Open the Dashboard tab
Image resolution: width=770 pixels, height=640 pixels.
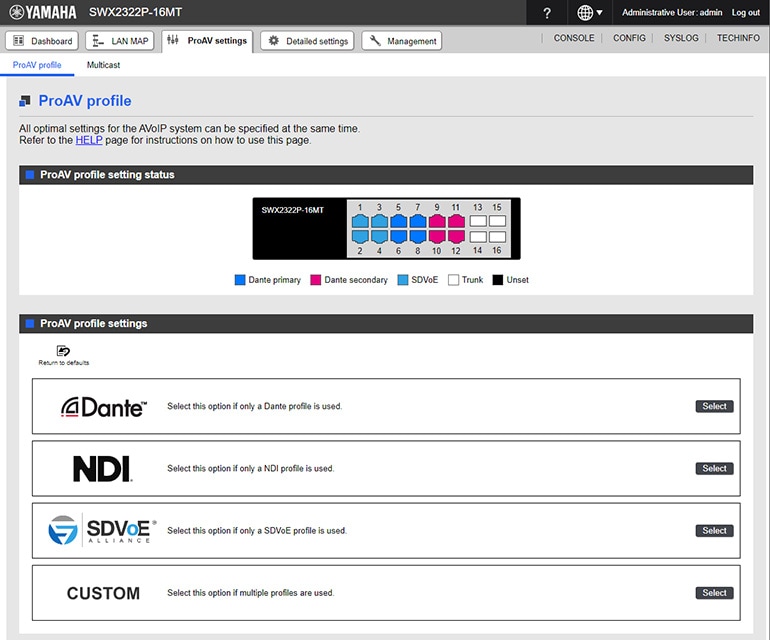(x=42, y=41)
